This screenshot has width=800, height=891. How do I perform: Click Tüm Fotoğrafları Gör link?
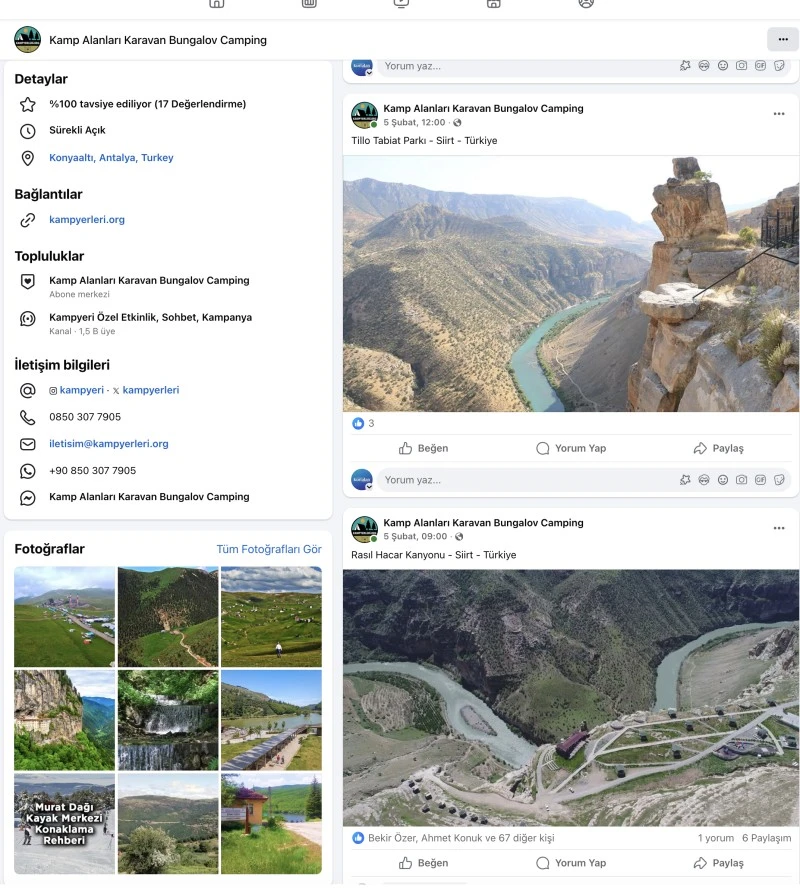click(269, 549)
